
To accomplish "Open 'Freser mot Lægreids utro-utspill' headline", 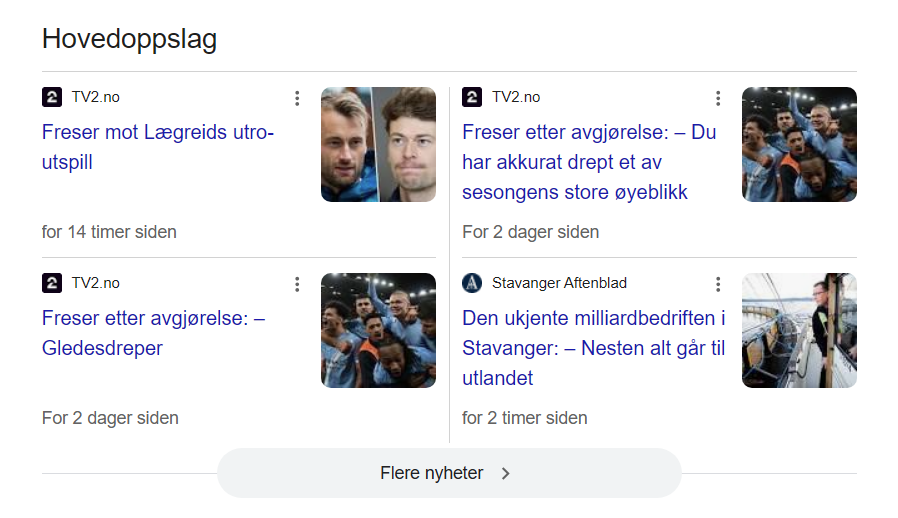I will (x=158, y=147).
